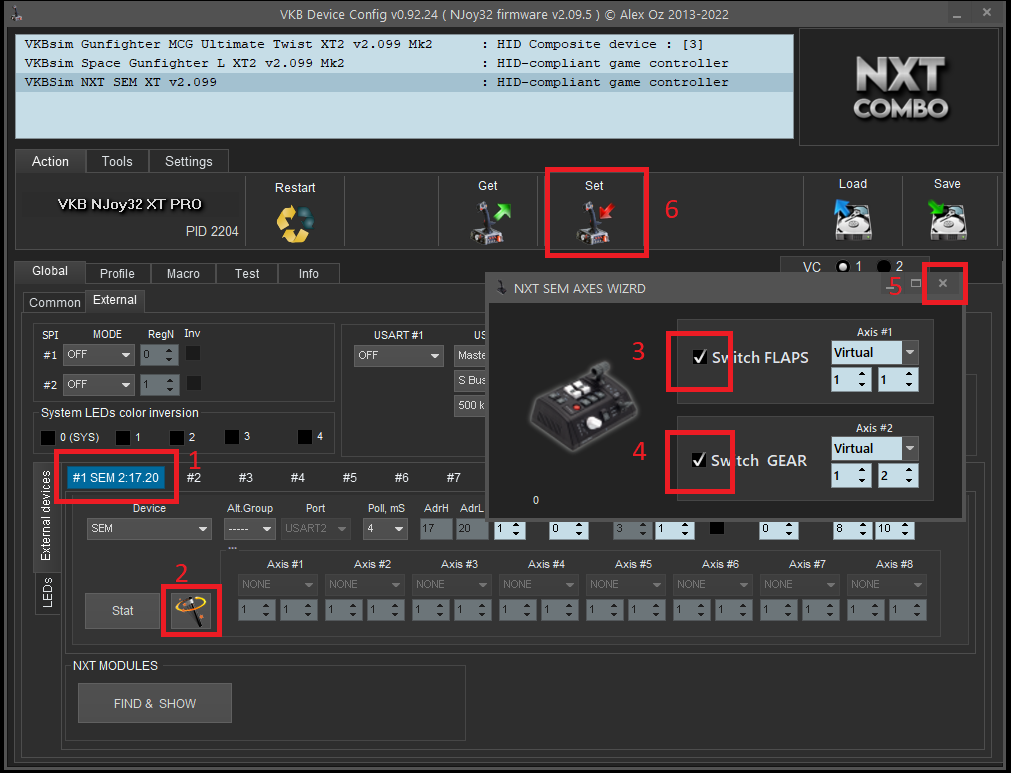Click the FIND & SHOW button
The image size is (1011, 773).
155,703
